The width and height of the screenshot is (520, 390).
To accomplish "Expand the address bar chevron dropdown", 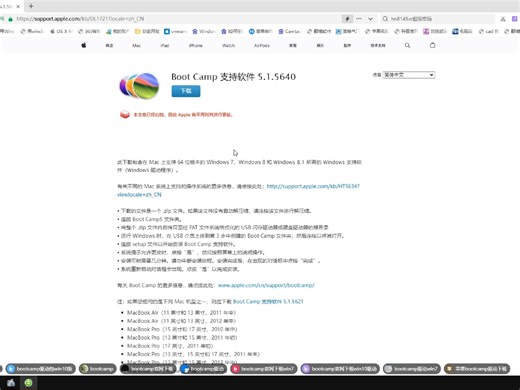I will (370, 19).
